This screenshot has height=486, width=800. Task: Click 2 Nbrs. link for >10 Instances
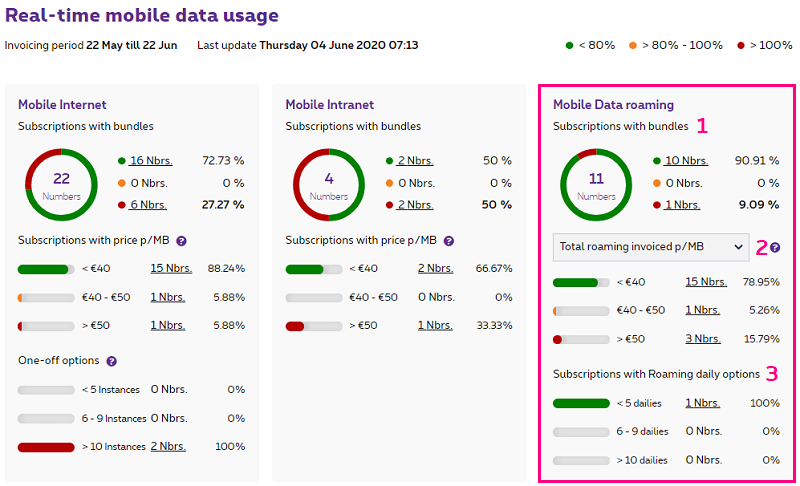coord(167,446)
